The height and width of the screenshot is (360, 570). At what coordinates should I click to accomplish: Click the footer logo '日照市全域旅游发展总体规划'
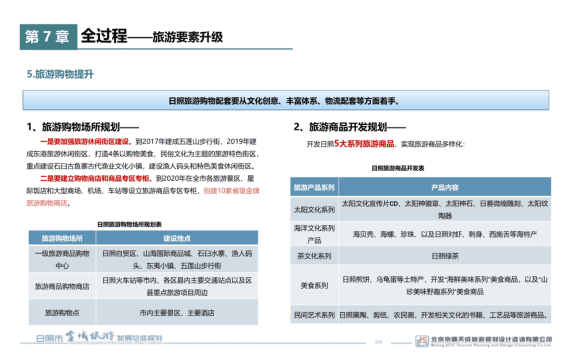click(99, 337)
